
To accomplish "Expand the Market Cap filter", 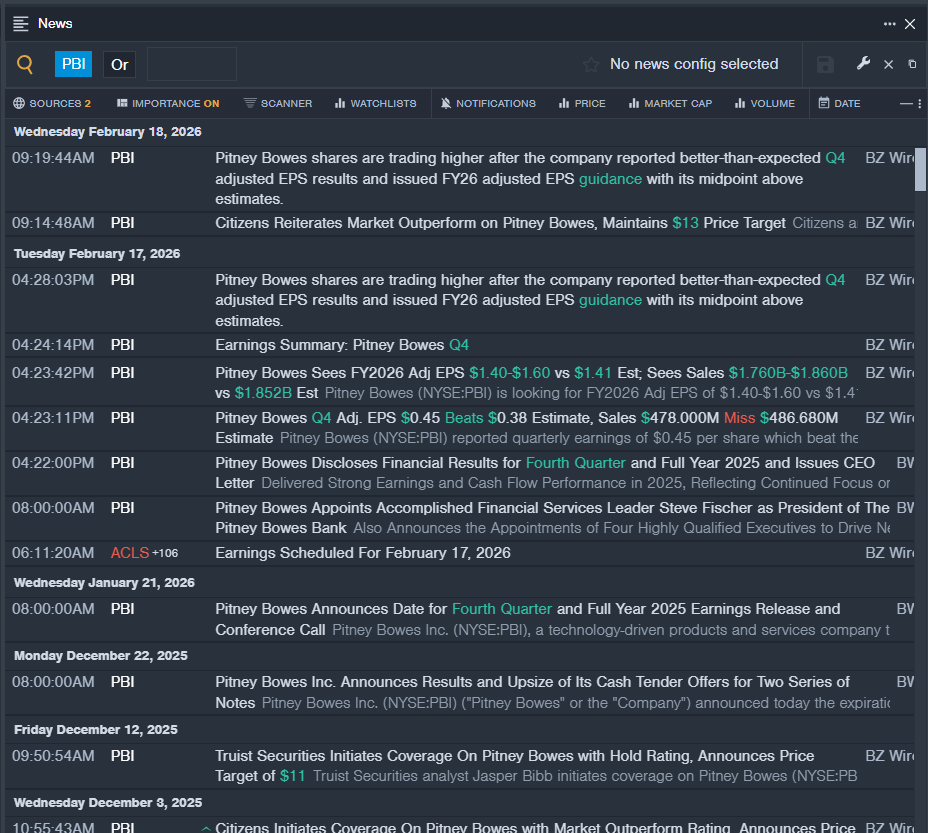I will [x=670, y=103].
